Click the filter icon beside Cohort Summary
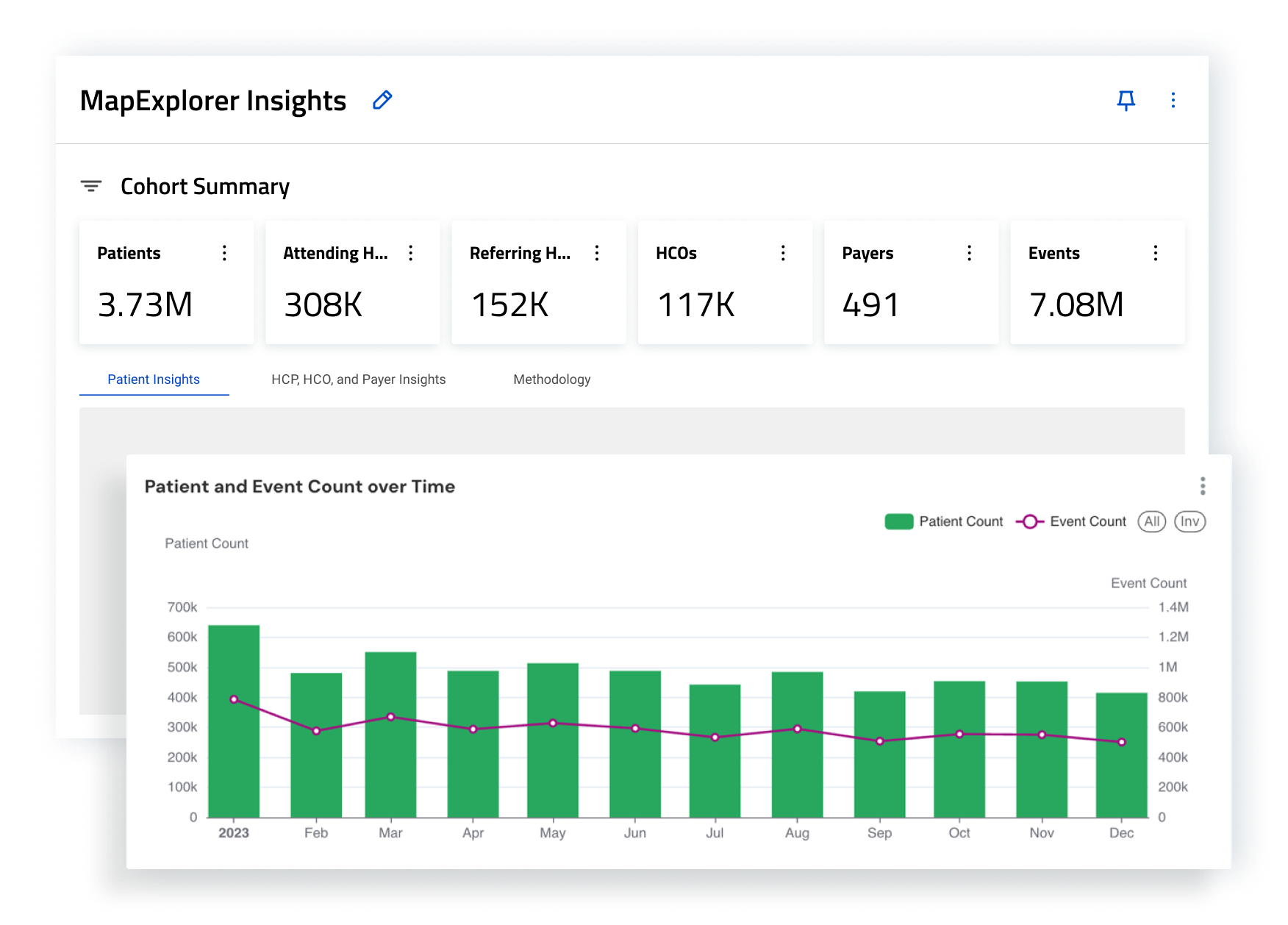 (91, 186)
